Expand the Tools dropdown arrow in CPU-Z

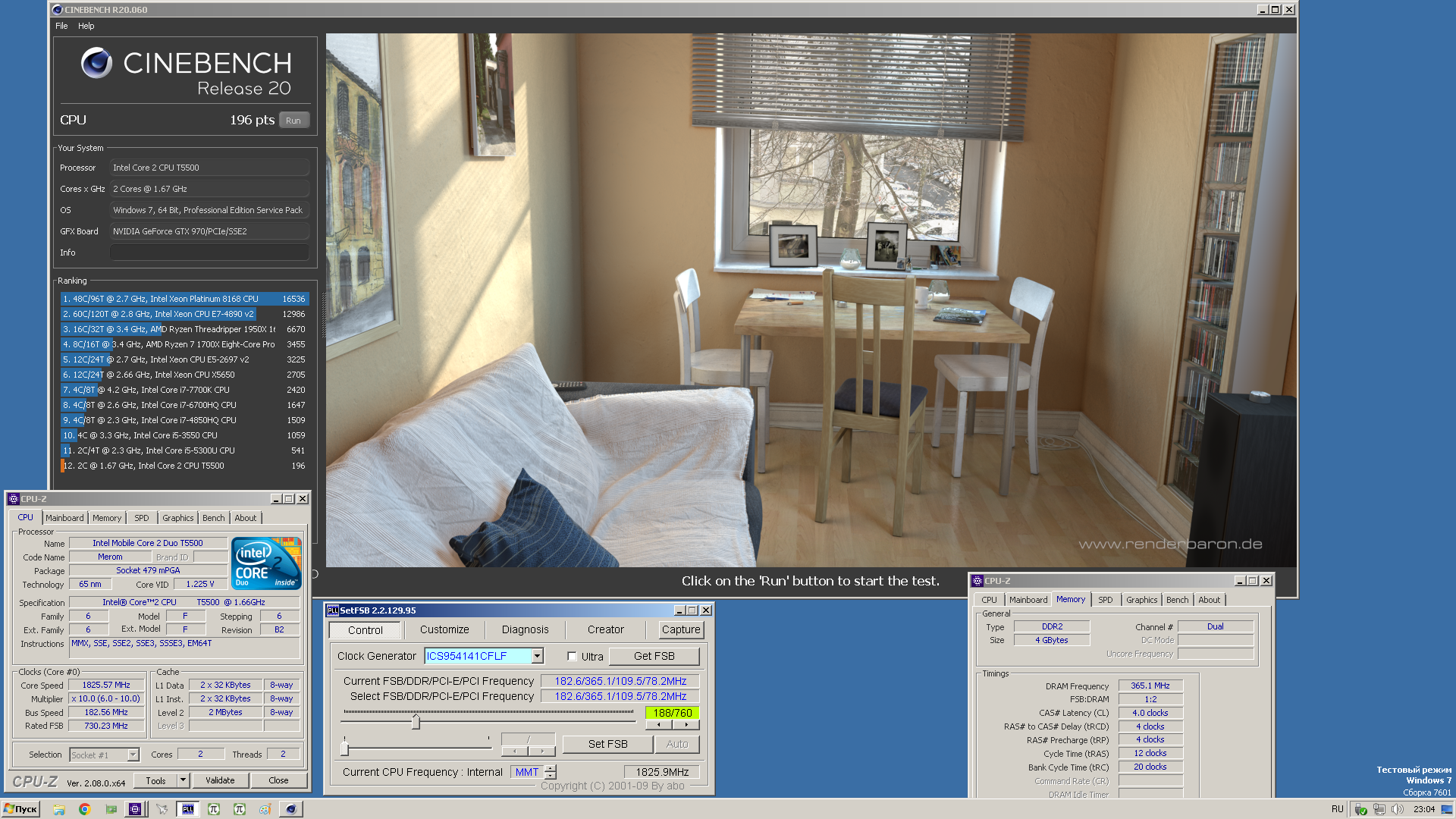[183, 780]
